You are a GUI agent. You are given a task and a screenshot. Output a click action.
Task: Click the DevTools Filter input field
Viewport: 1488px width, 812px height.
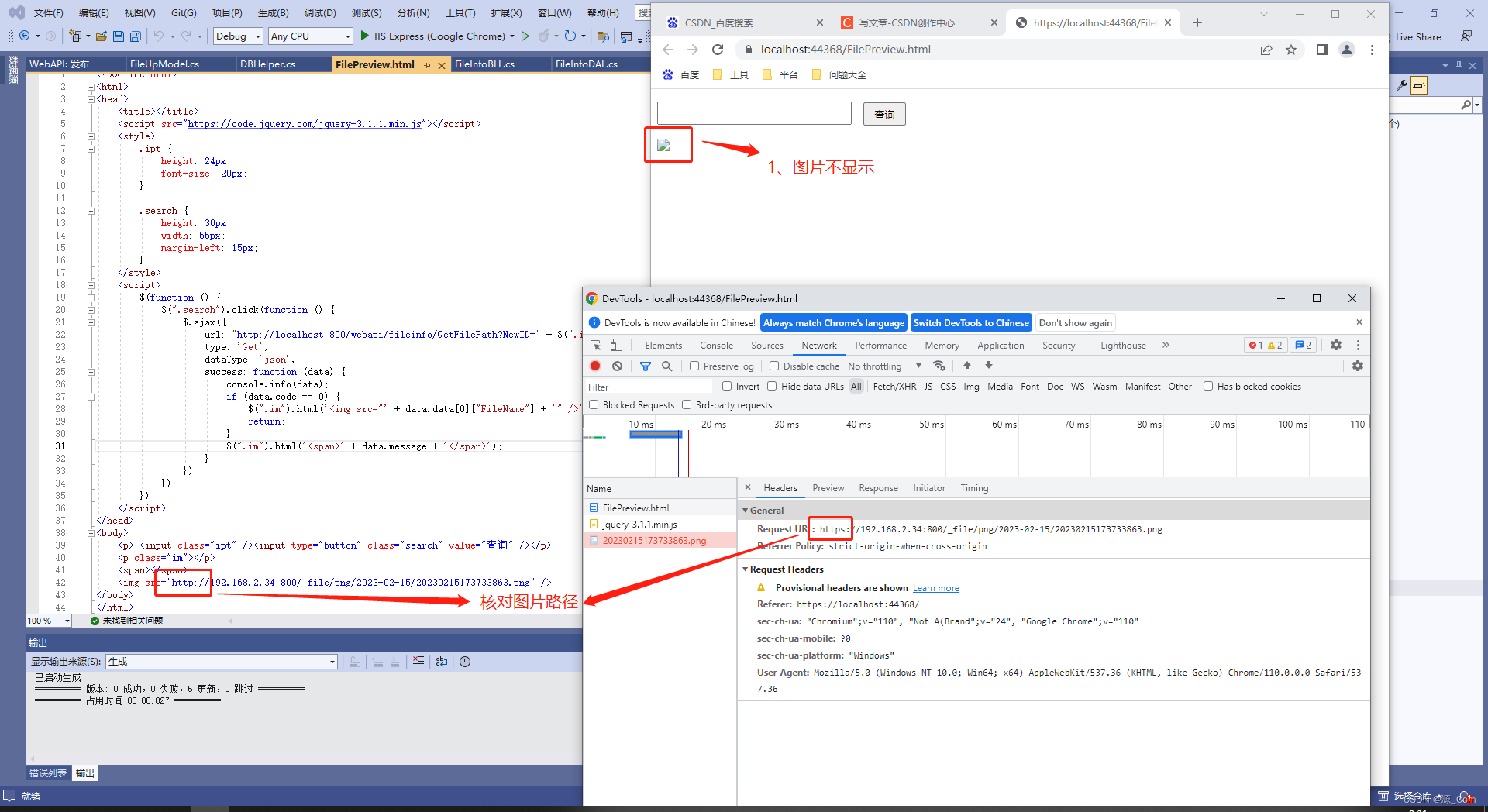648,387
